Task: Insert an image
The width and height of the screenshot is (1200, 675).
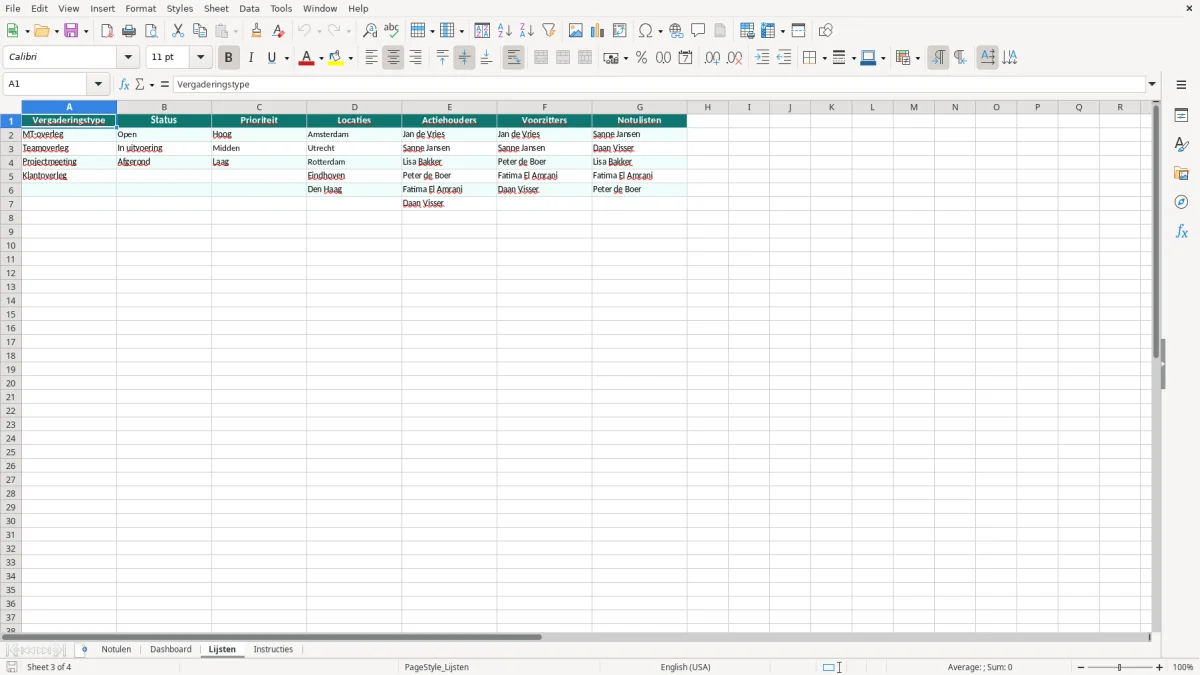Action: coord(576,31)
